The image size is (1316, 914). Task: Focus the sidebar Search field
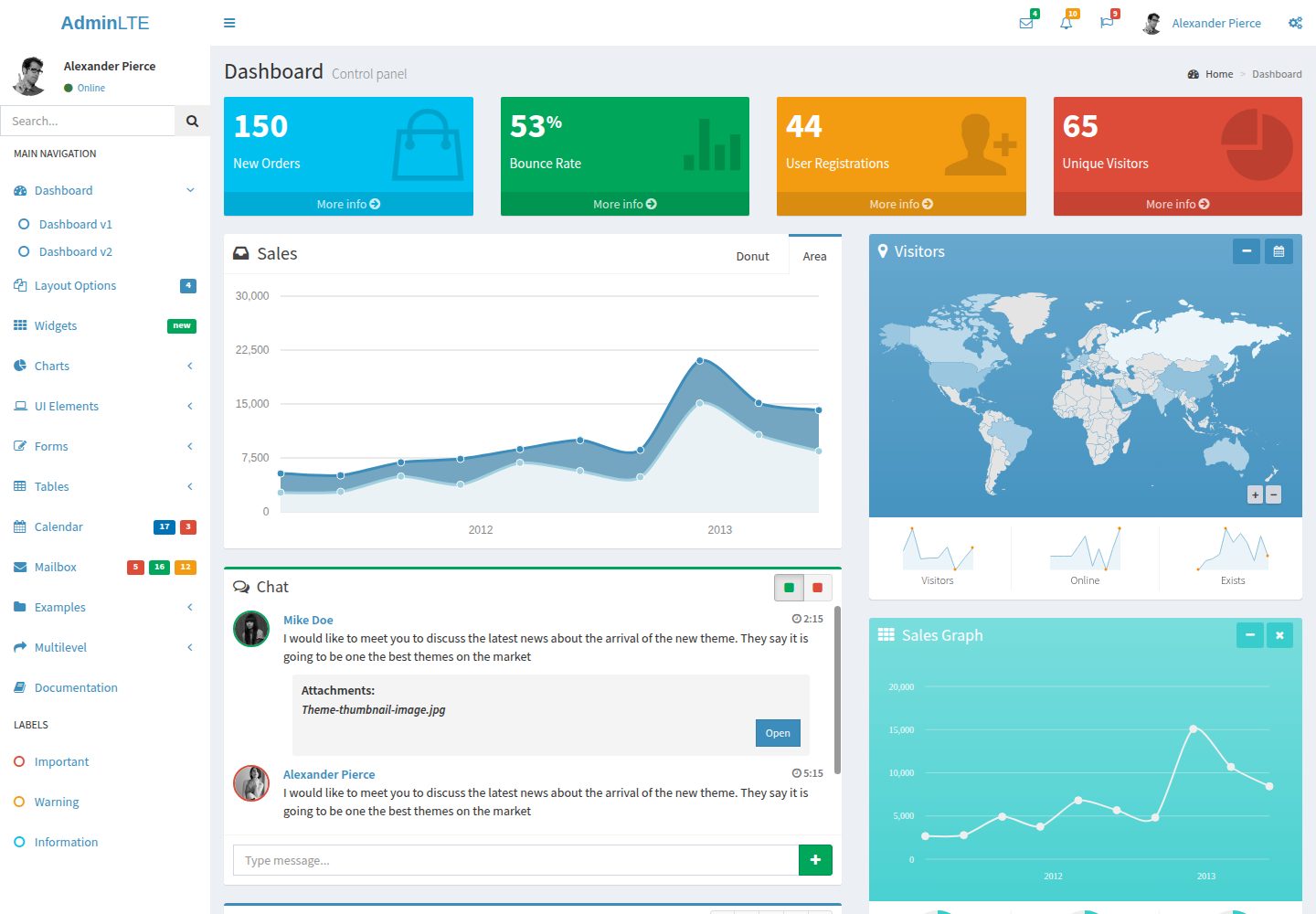(x=88, y=121)
